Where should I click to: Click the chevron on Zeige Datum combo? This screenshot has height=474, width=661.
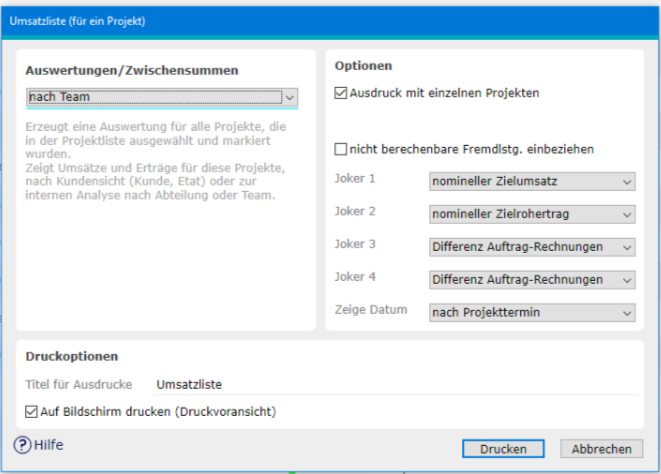click(x=627, y=313)
